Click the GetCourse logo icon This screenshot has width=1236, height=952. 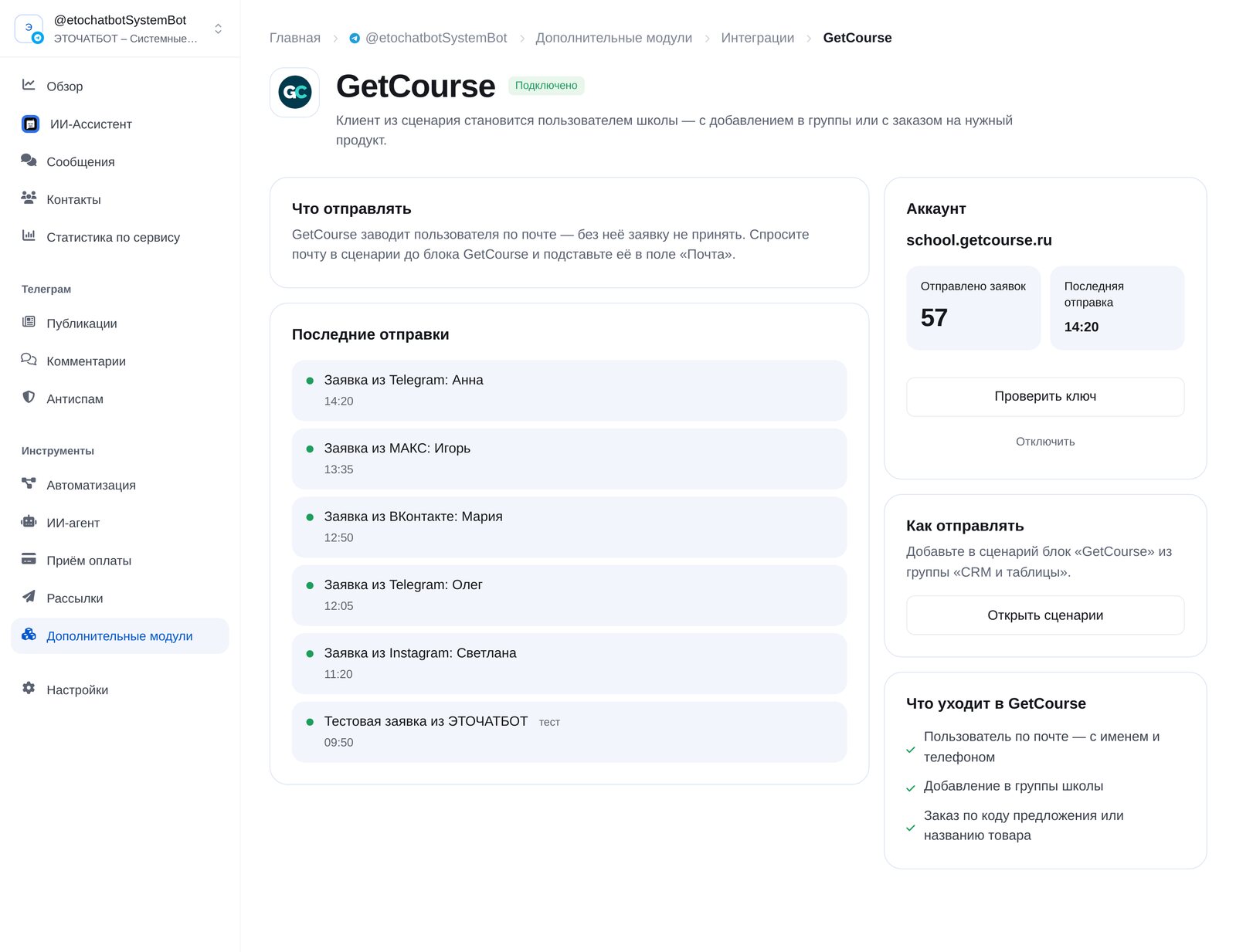294,93
